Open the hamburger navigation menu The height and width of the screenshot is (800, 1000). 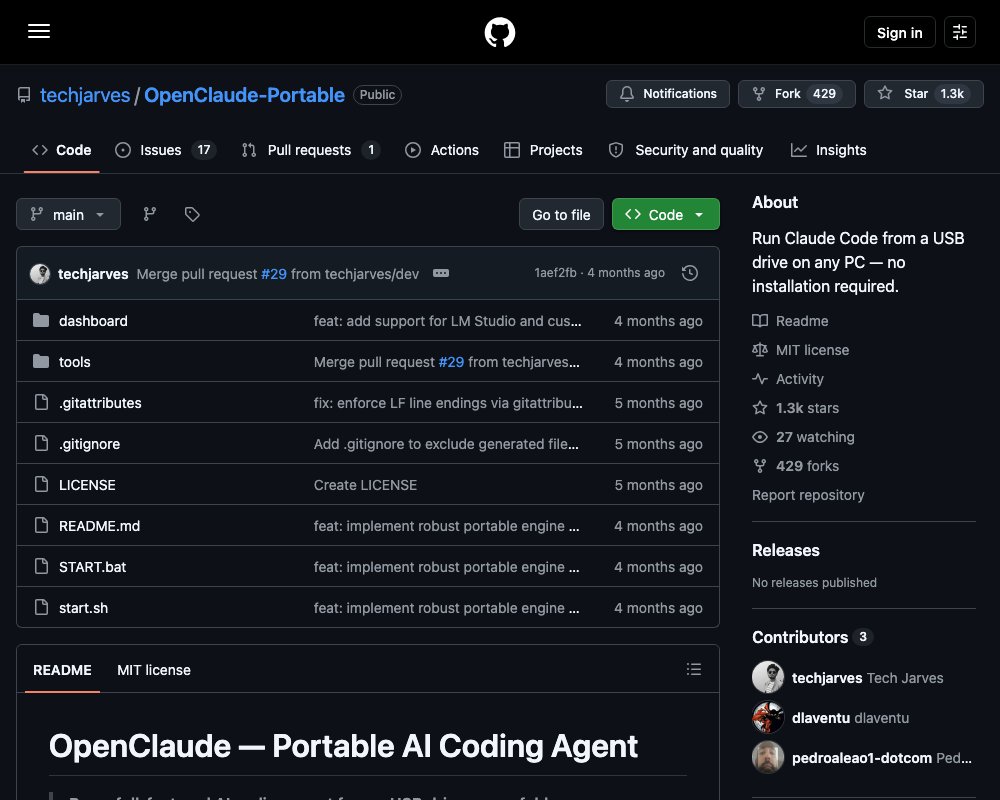(x=39, y=31)
